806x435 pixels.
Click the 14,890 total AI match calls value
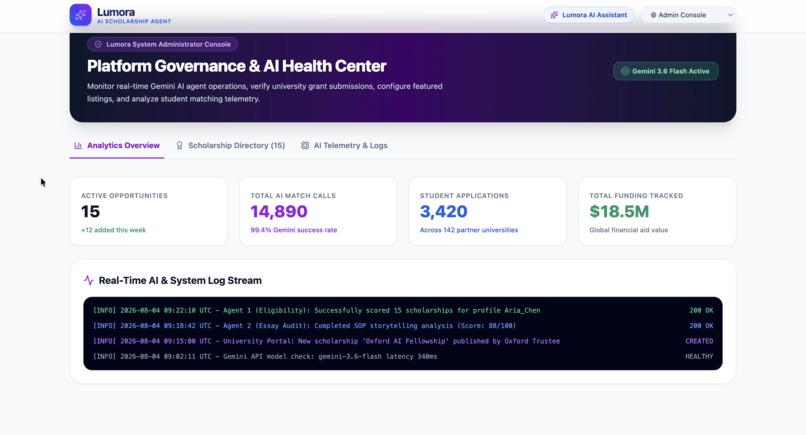[279, 211]
